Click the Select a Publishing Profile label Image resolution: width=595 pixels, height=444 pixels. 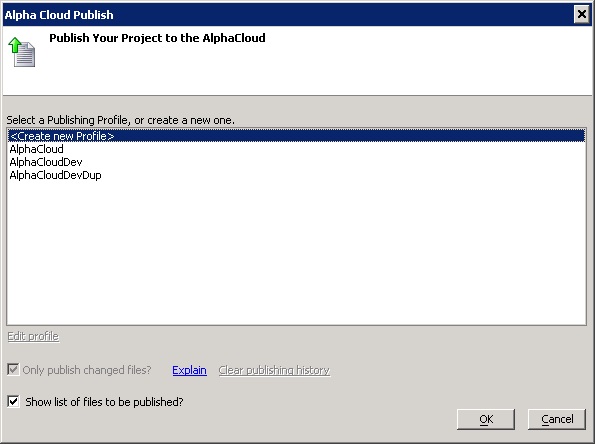[120, 120]
